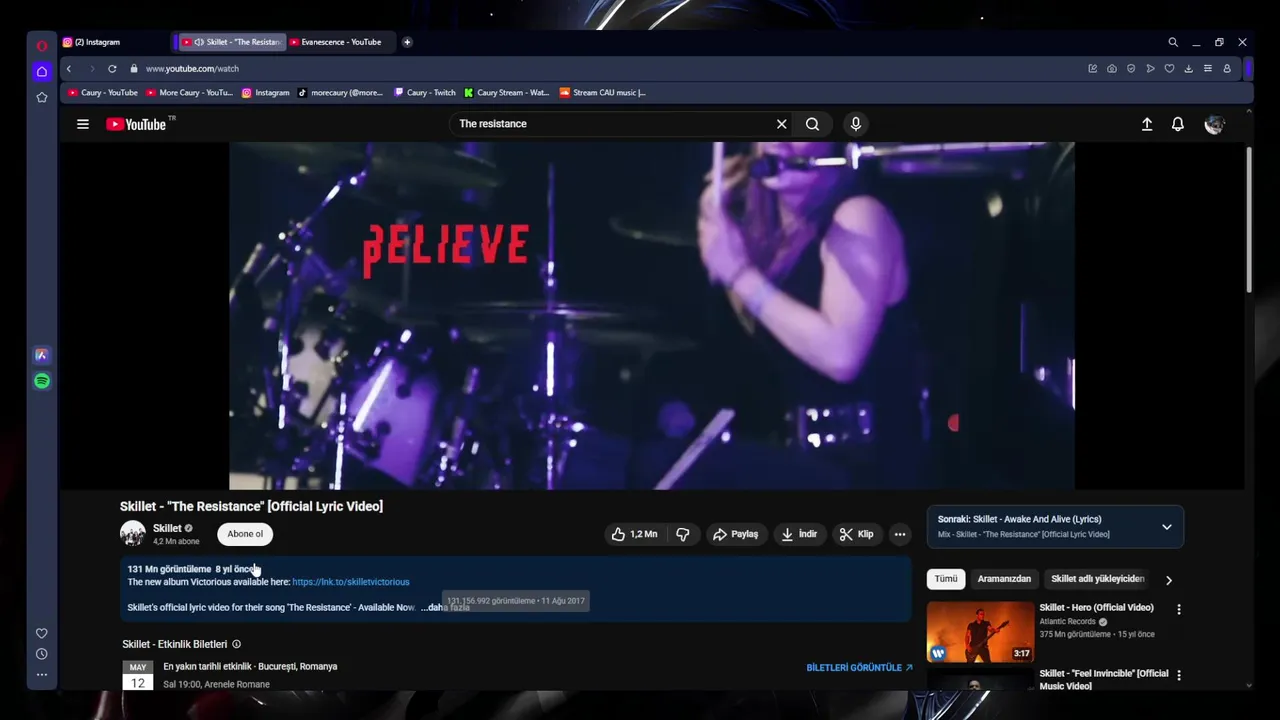Open morecaury TikTok bookmark

(340, 93)
